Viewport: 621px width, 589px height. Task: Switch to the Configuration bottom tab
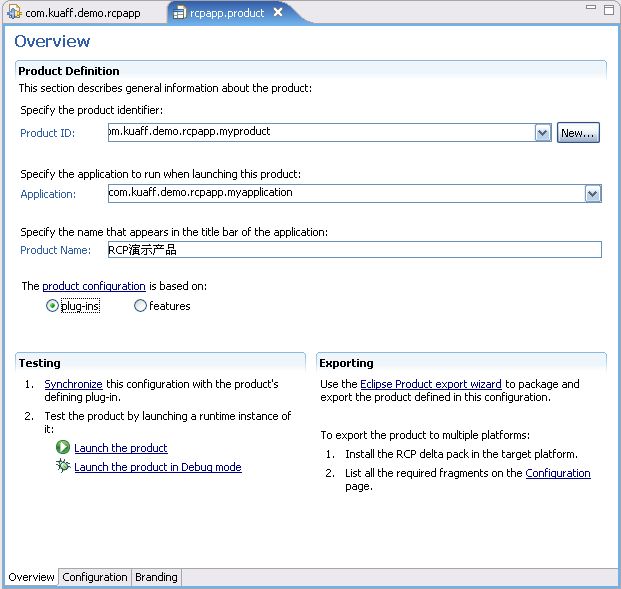95,577
